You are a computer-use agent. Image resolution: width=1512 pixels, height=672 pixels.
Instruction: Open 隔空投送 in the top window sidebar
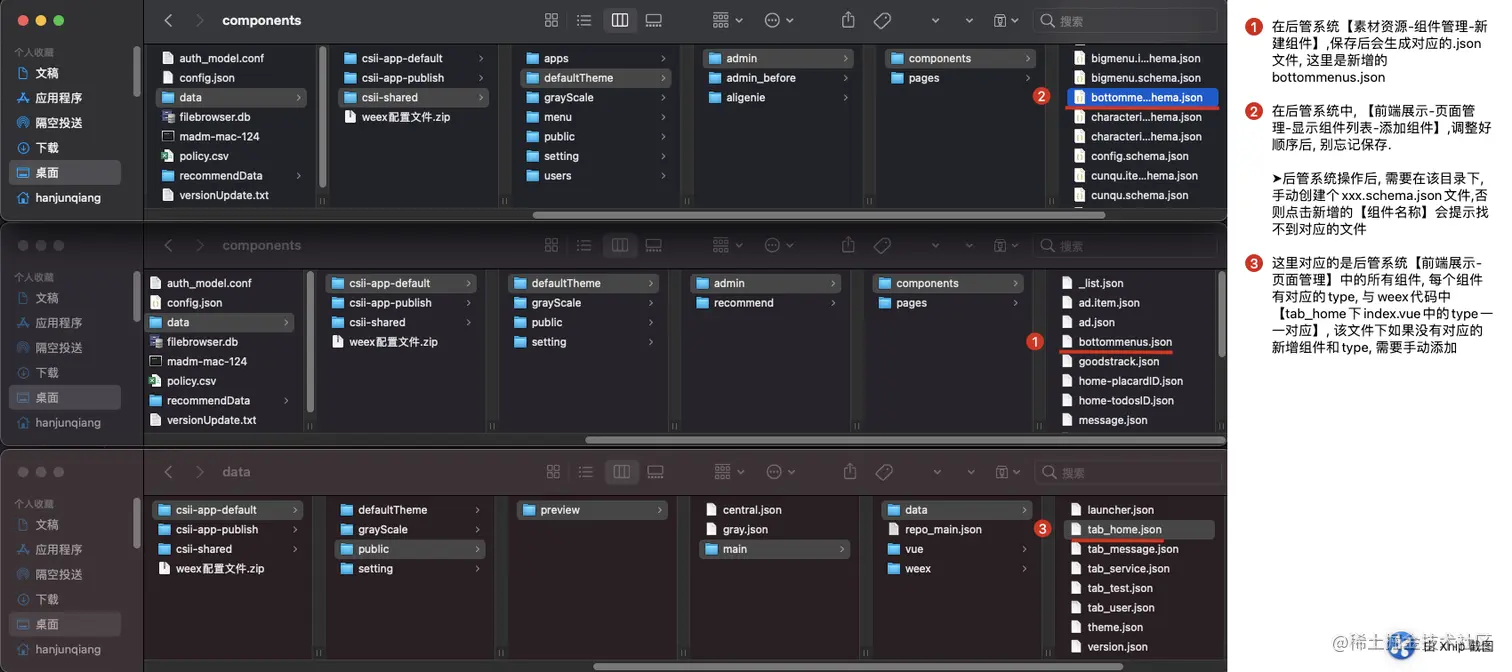pyautogui.click(x=58, y=123)
